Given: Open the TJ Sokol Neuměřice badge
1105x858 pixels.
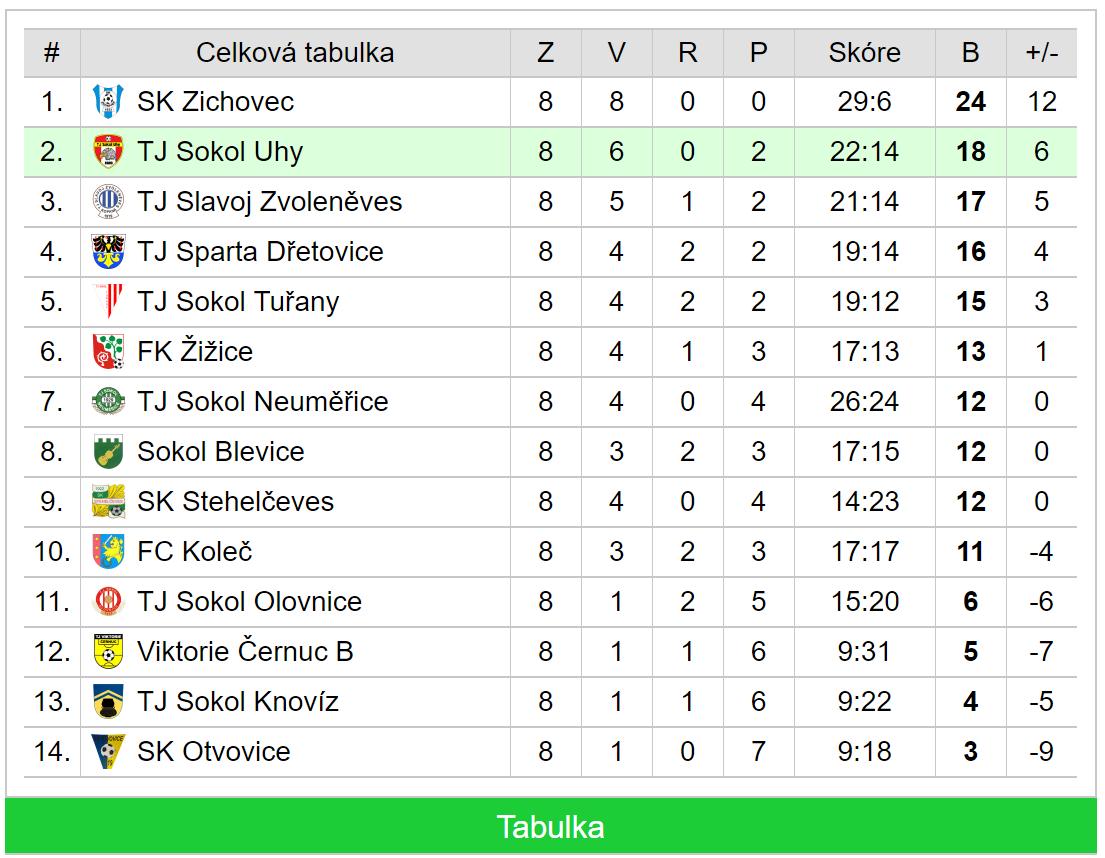Looking at the screenshot, I should (x=109, y=402).
